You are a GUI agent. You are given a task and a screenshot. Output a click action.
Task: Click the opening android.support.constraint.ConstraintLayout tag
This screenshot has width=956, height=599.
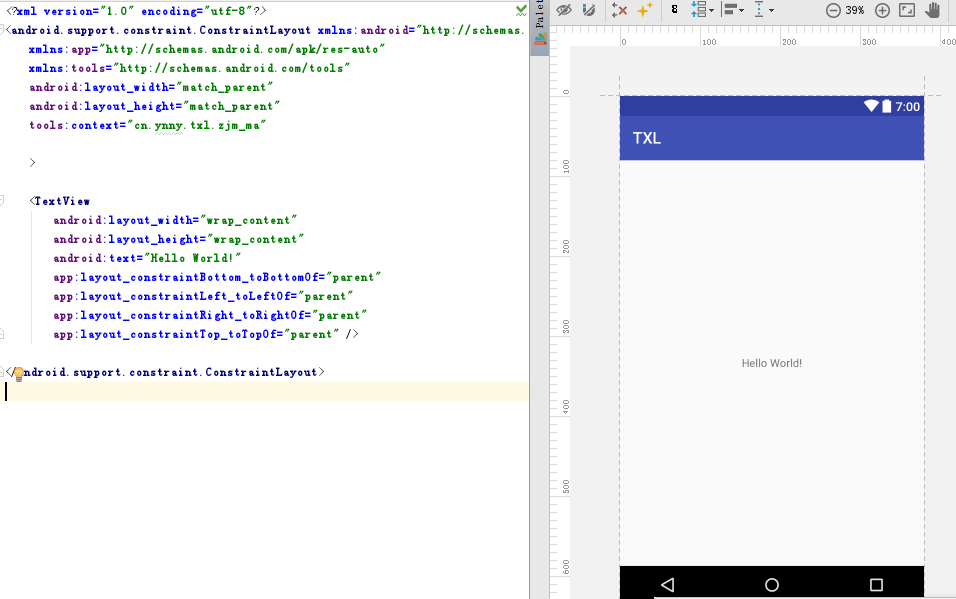tap(161, 30)
